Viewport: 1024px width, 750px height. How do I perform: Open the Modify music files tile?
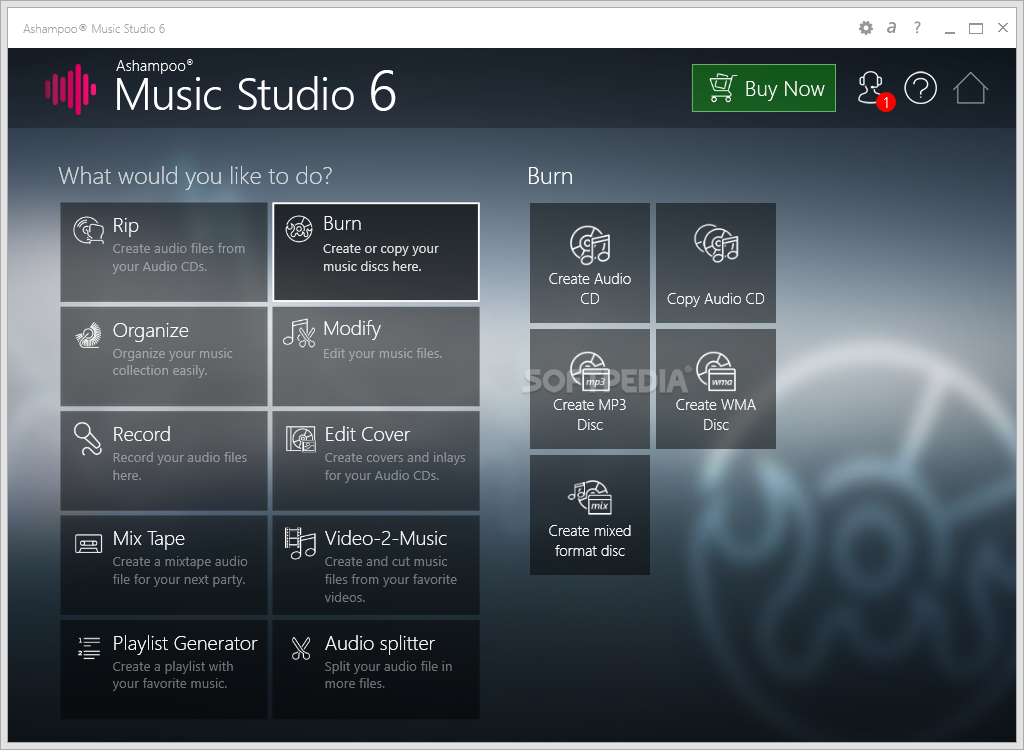tap(376, 357)
